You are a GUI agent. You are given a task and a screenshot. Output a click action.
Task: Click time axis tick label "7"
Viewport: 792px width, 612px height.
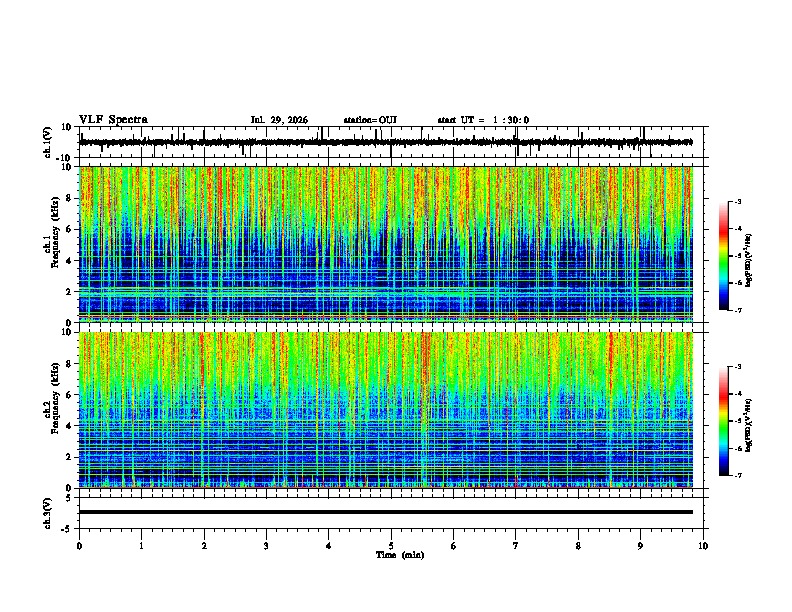(x=516, y=546)
